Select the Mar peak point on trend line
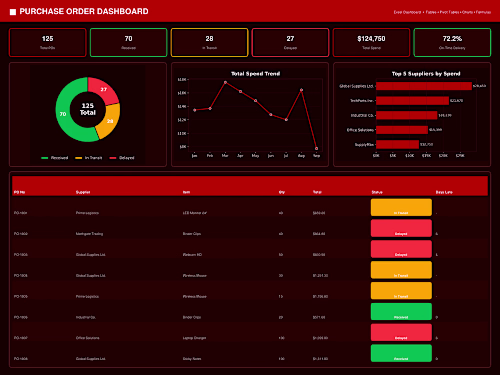The image size is (500, 375). coord(225,82)
